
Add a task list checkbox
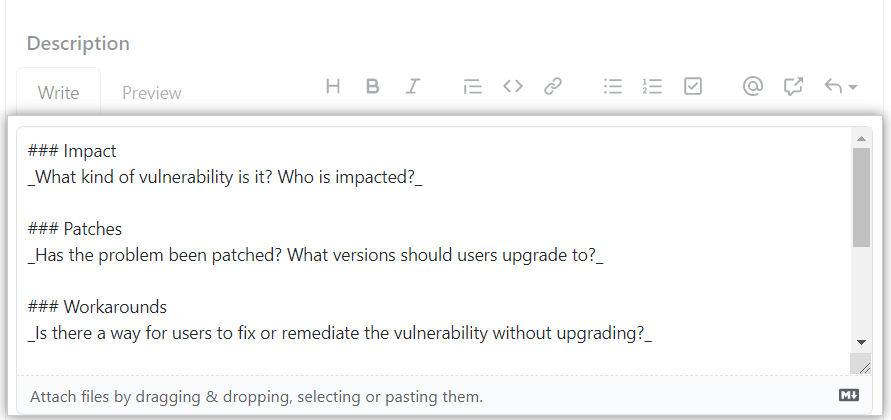pos(693,87)
